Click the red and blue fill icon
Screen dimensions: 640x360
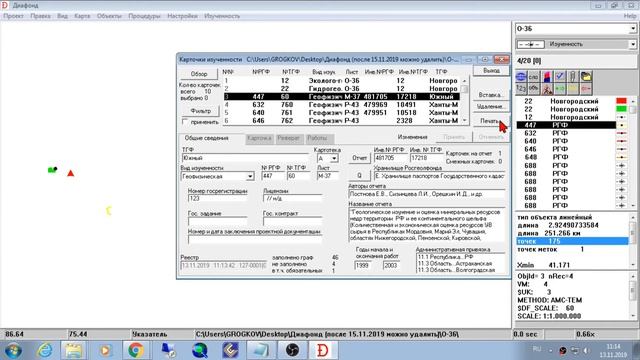point(547,76)
